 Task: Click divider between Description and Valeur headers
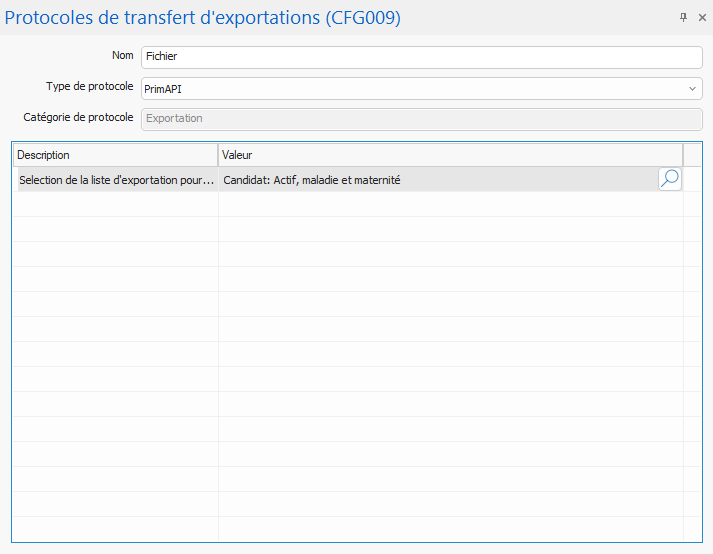click(218, 155)
